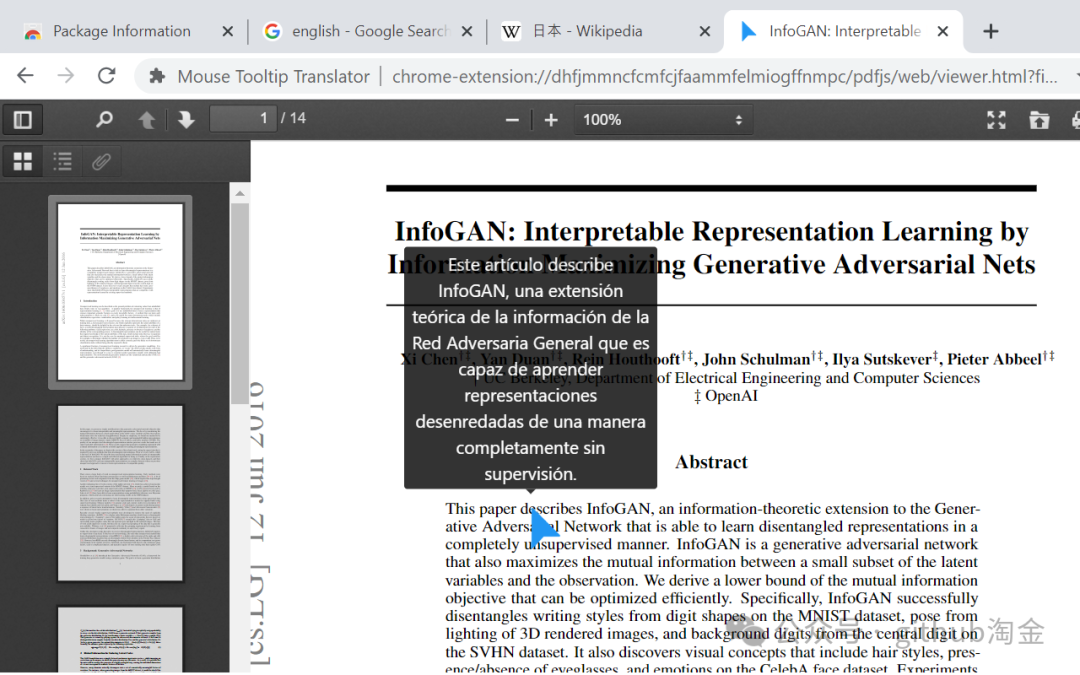This screenshot has width=1080, height=675.
Task: Go to next page arrow
Action: coord(186,120)
